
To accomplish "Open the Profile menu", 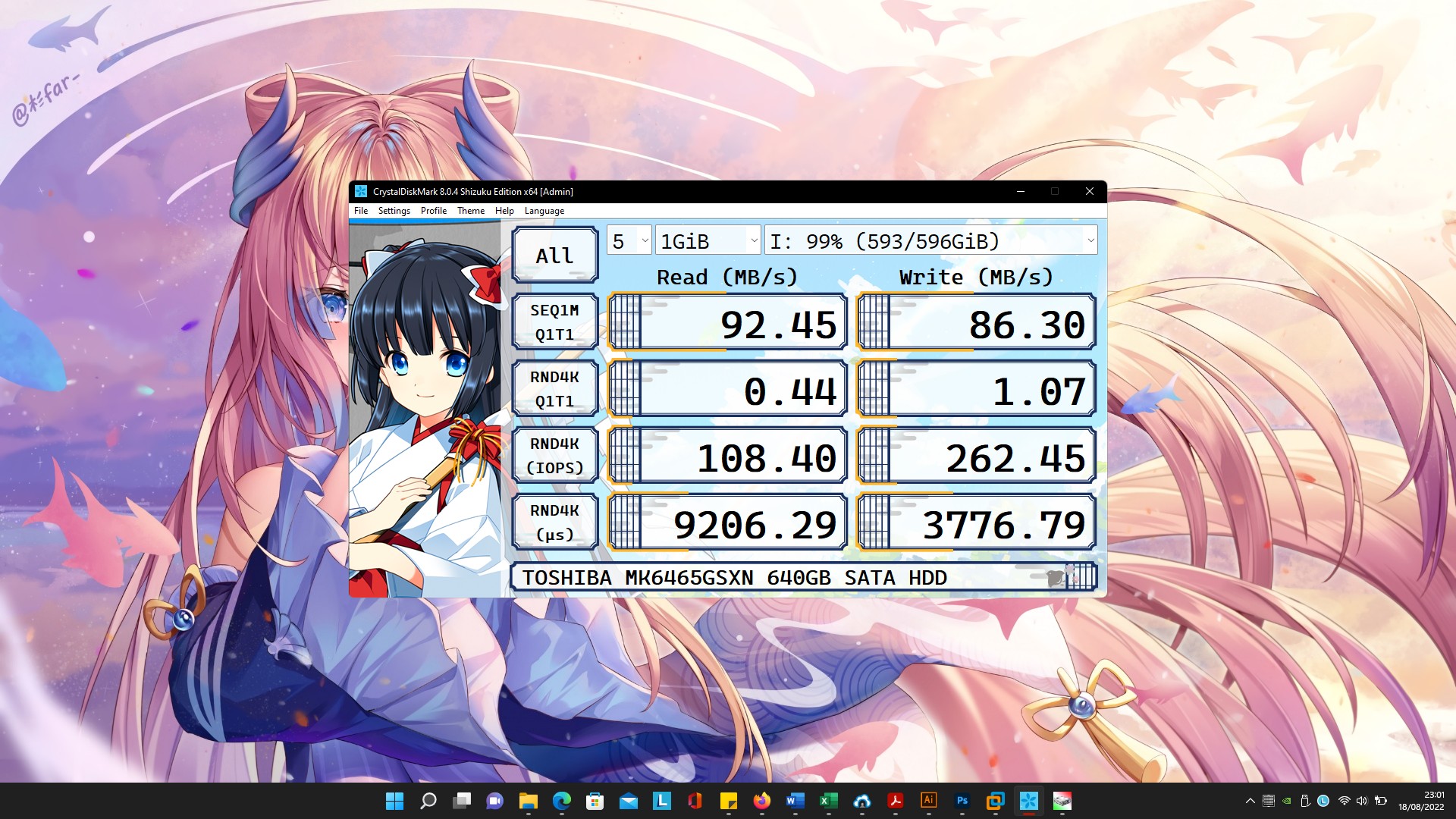I will click(x=434, y=211).
